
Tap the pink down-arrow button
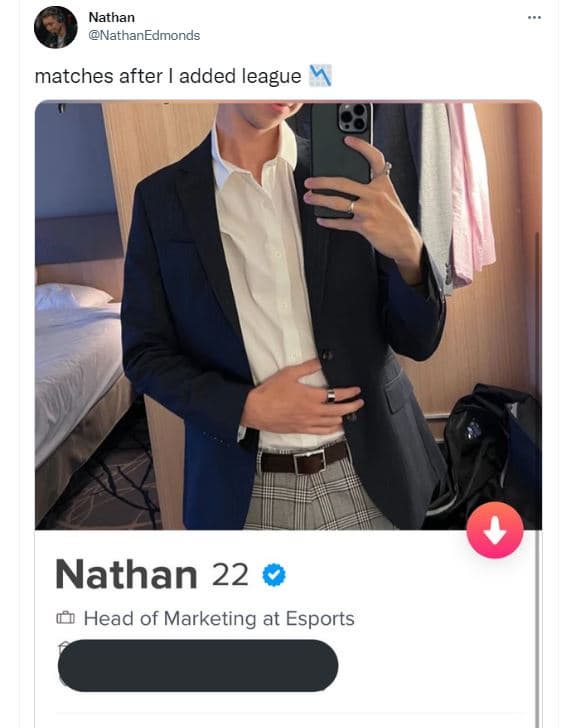(x=495, y=530)
